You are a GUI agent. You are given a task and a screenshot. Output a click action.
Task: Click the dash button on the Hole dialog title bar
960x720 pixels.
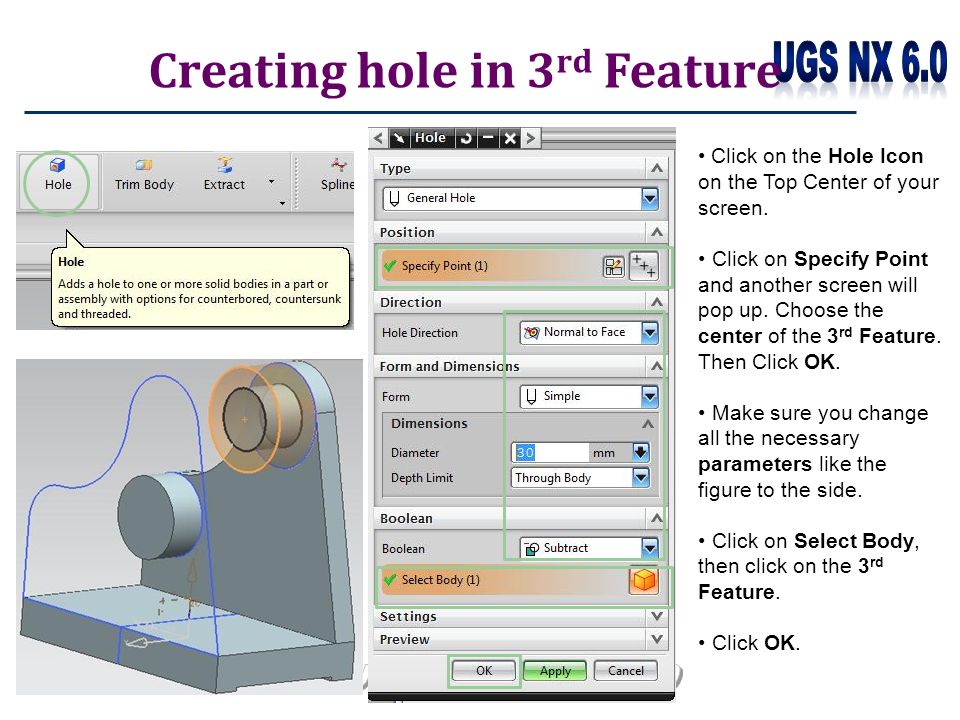click(x=488, y=138)
